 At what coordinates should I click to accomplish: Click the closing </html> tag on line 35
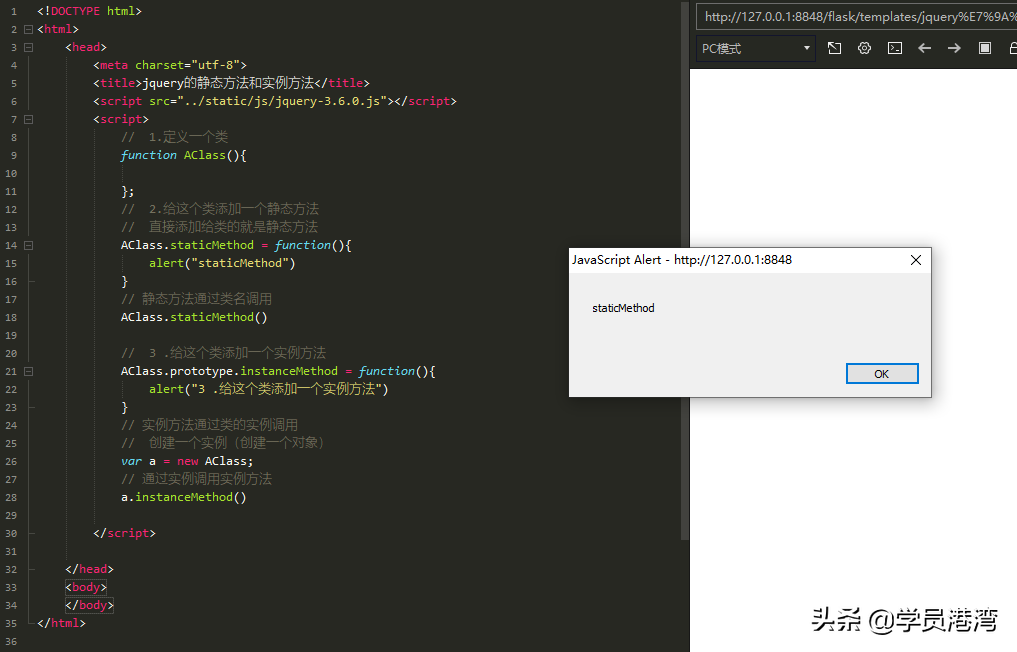tap(61, 623)
